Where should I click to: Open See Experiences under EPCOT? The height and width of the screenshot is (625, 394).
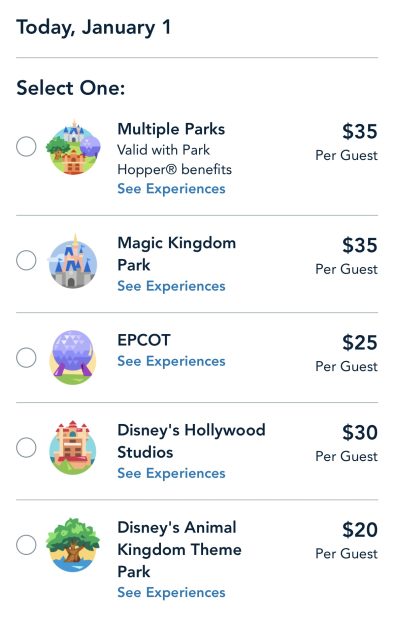[x=171, y=362]
